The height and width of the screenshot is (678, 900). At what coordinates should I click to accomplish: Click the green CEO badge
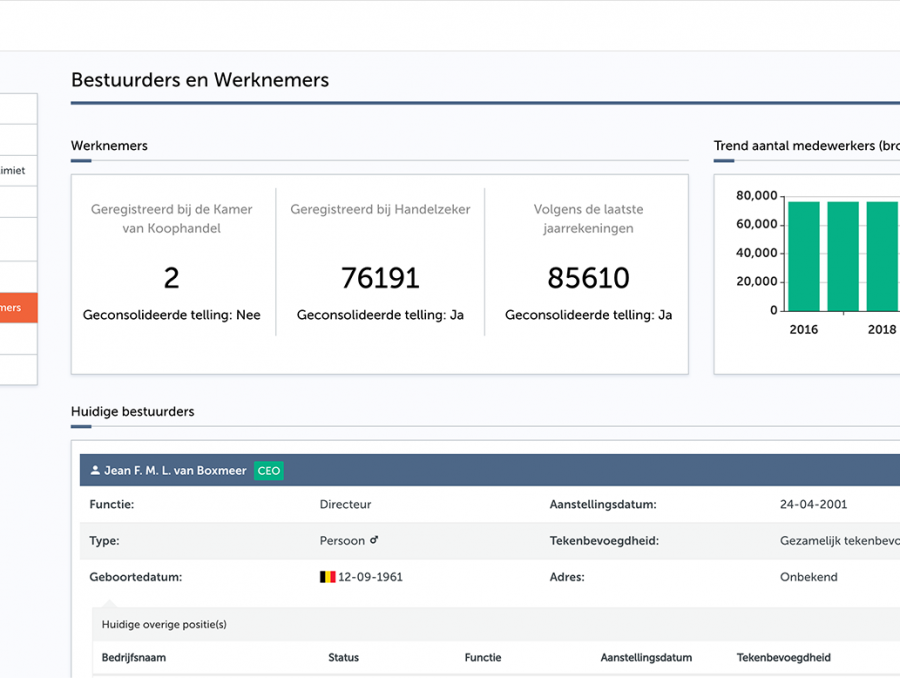pos(269,471)
